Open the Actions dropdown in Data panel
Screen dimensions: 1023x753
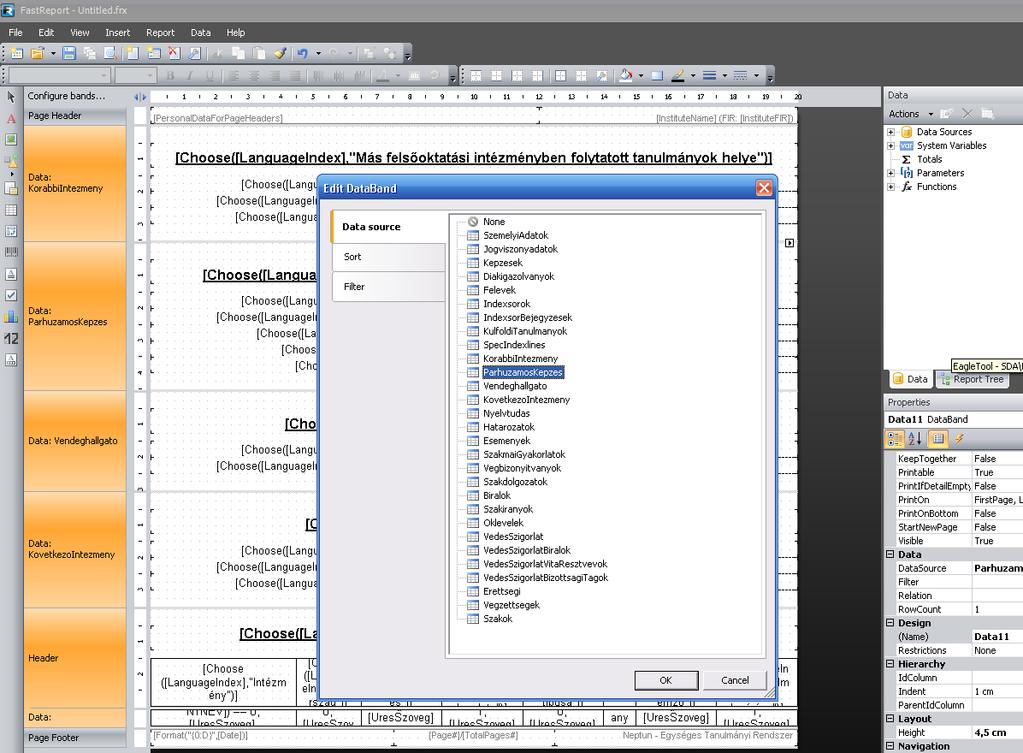tap(911, 114)
